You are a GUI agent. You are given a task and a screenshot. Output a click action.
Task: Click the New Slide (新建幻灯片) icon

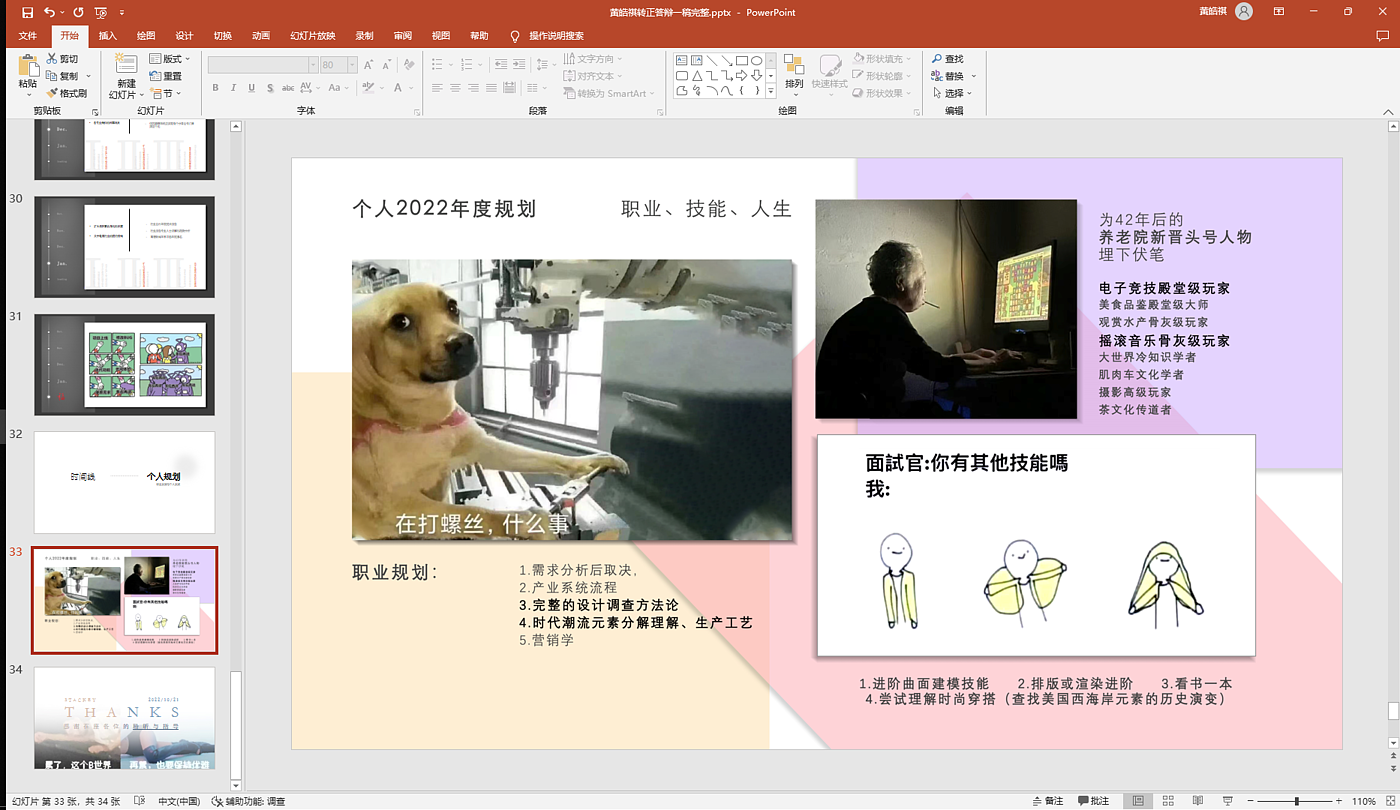click(x=126, y=65)
